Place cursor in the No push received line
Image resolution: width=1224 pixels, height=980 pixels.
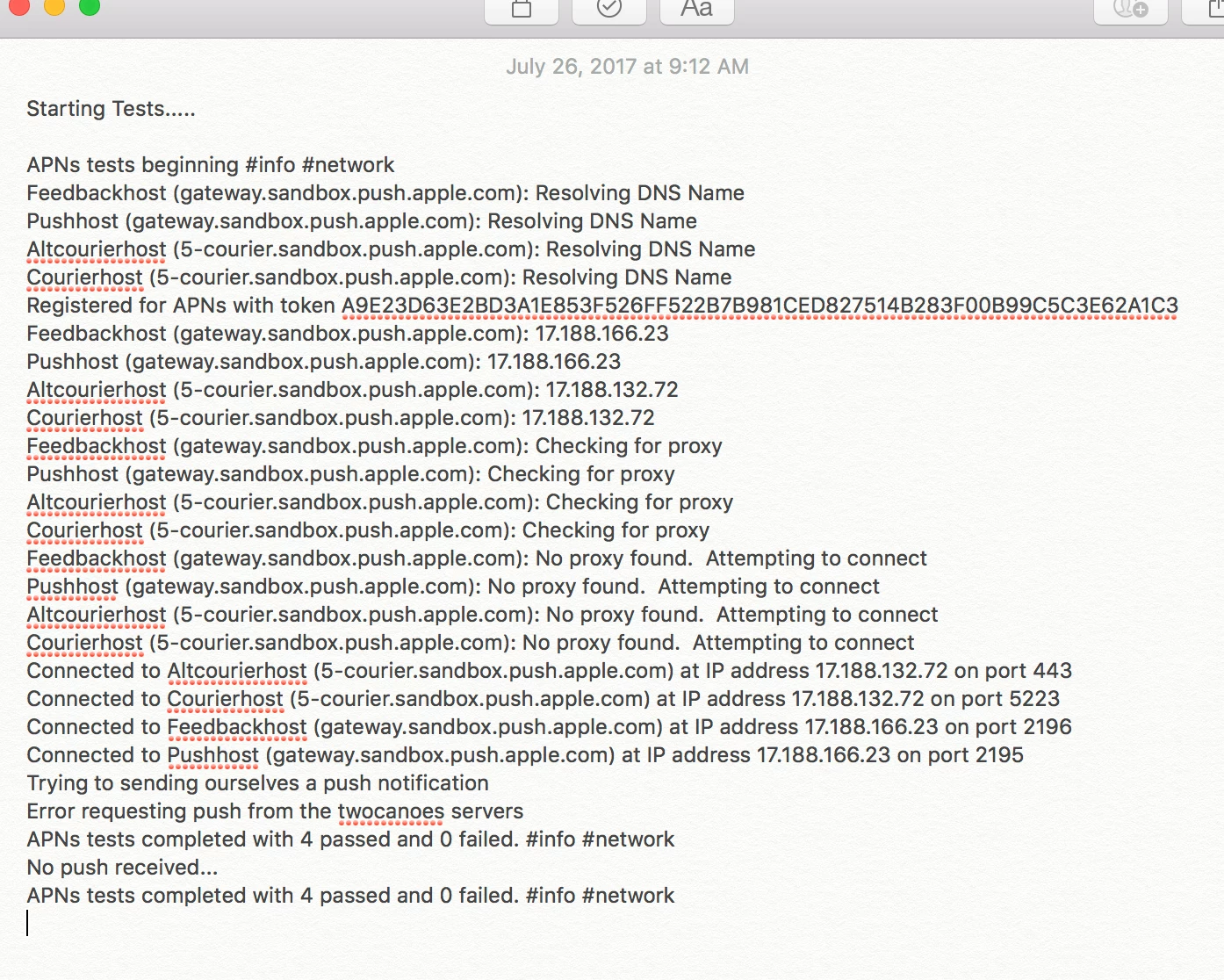coord(122,868)
